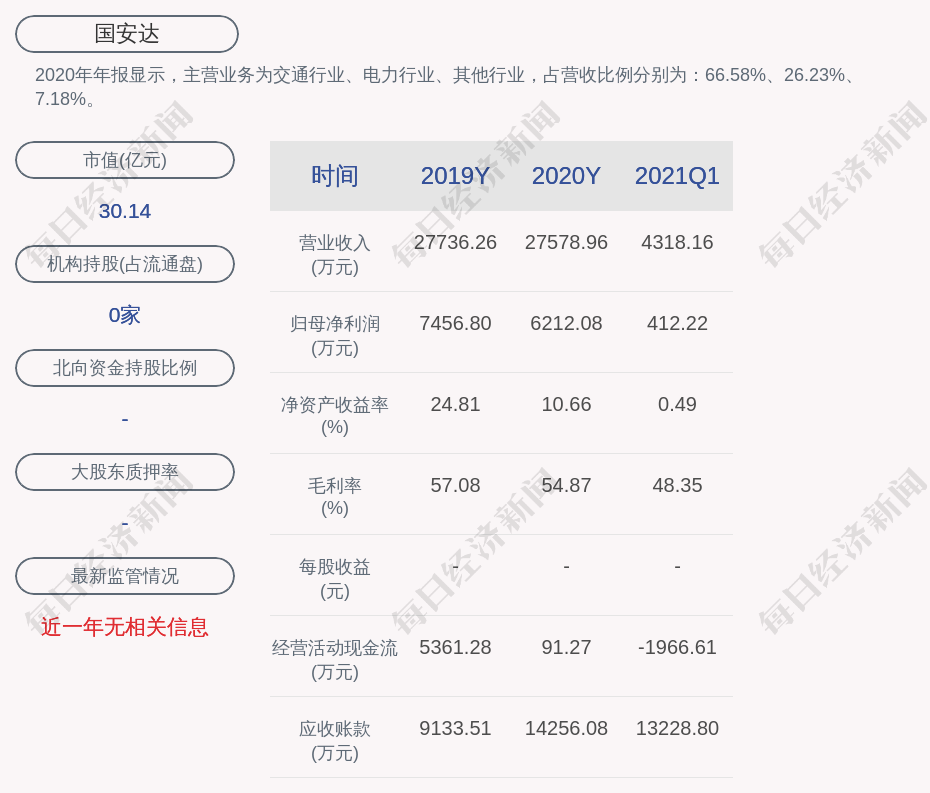Click the red 近一年无相关信息 notice

tap(125, 627)
